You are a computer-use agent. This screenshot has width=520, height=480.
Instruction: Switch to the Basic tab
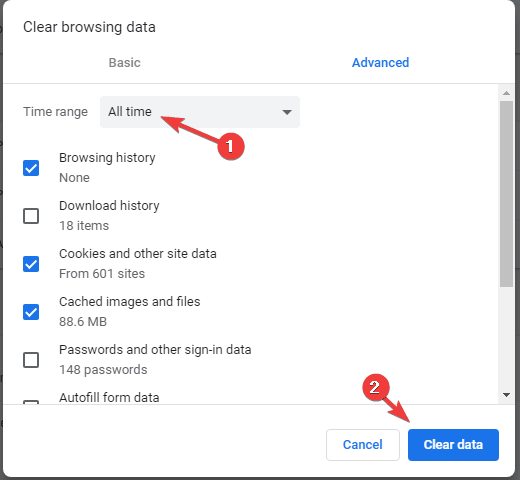coord(125,63)
